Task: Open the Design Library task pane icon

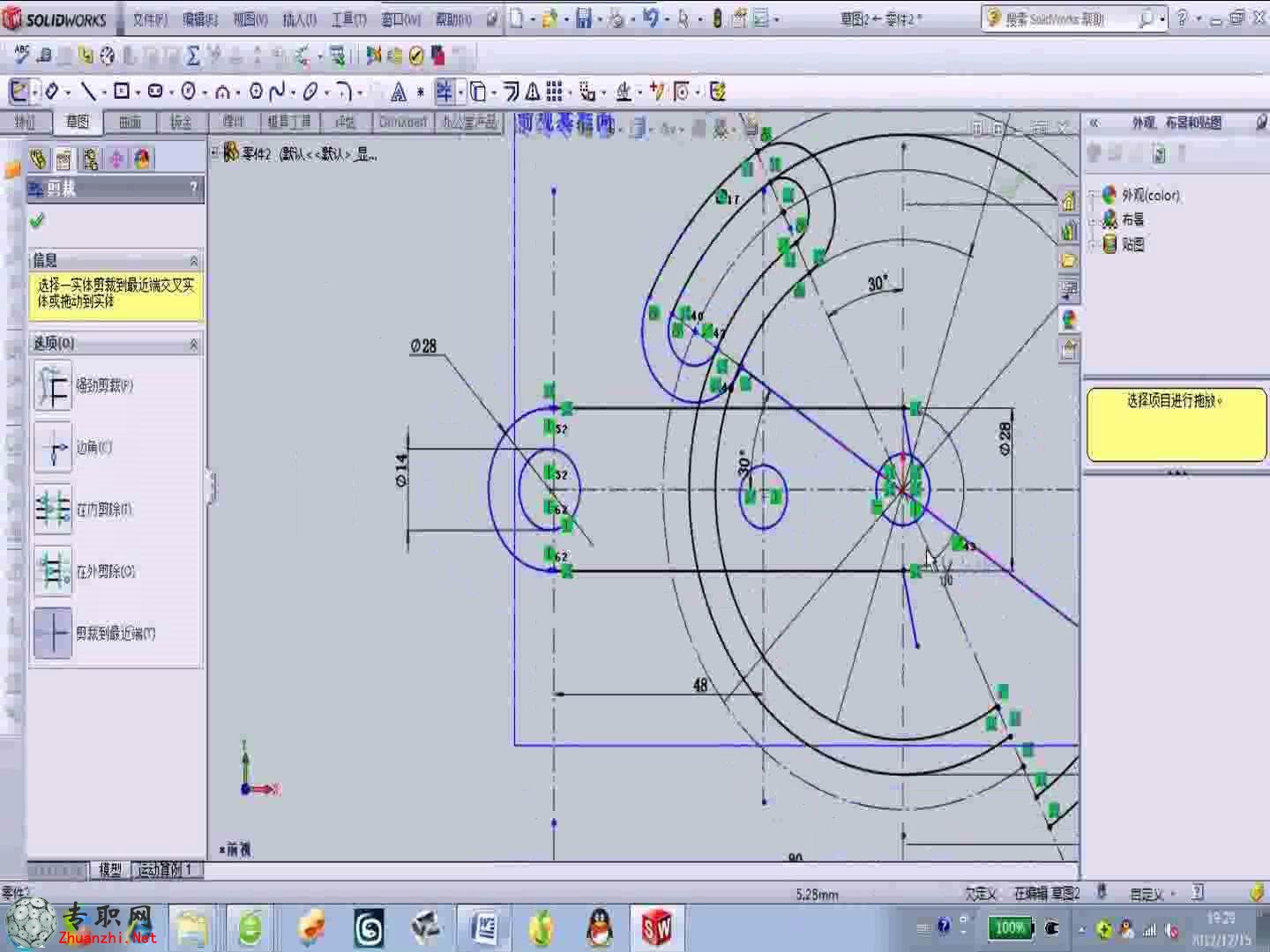Action: click(x=1069, y=231)
